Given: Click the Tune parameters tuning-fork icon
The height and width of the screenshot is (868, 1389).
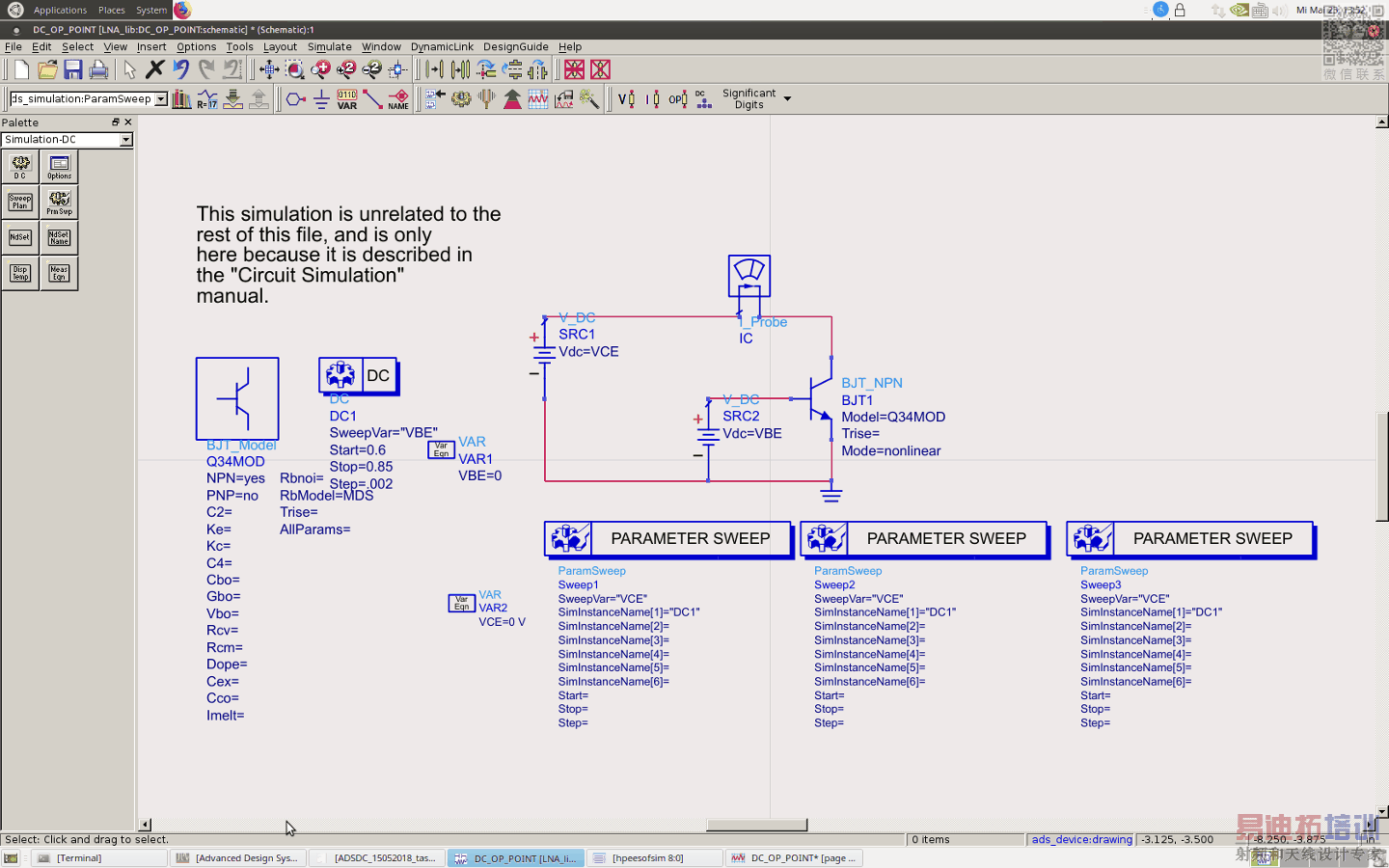Looking at the screenshot, I should [x=487, y=98].
